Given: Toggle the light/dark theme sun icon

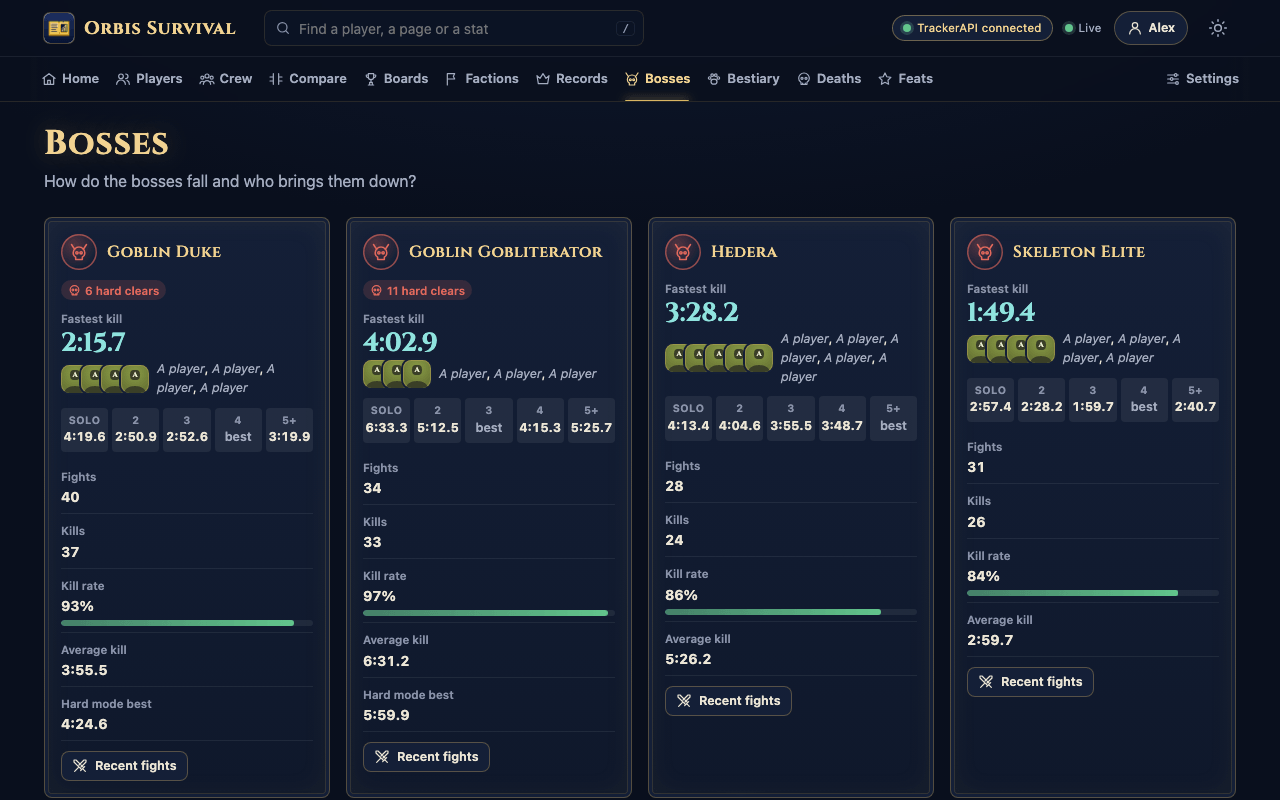Looking at the screenshot, I should [x=1217, y=28].
